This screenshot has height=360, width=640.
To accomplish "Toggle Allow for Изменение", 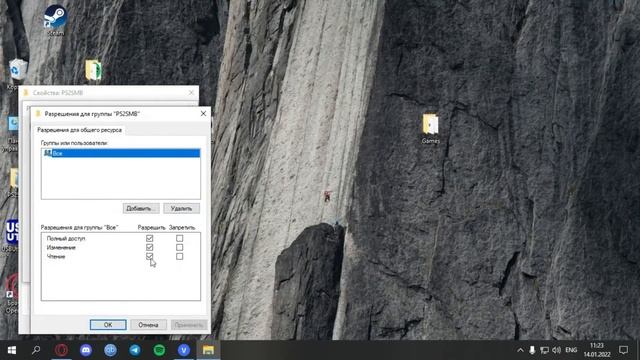I will pyautogui.click(x=149, y=247).
